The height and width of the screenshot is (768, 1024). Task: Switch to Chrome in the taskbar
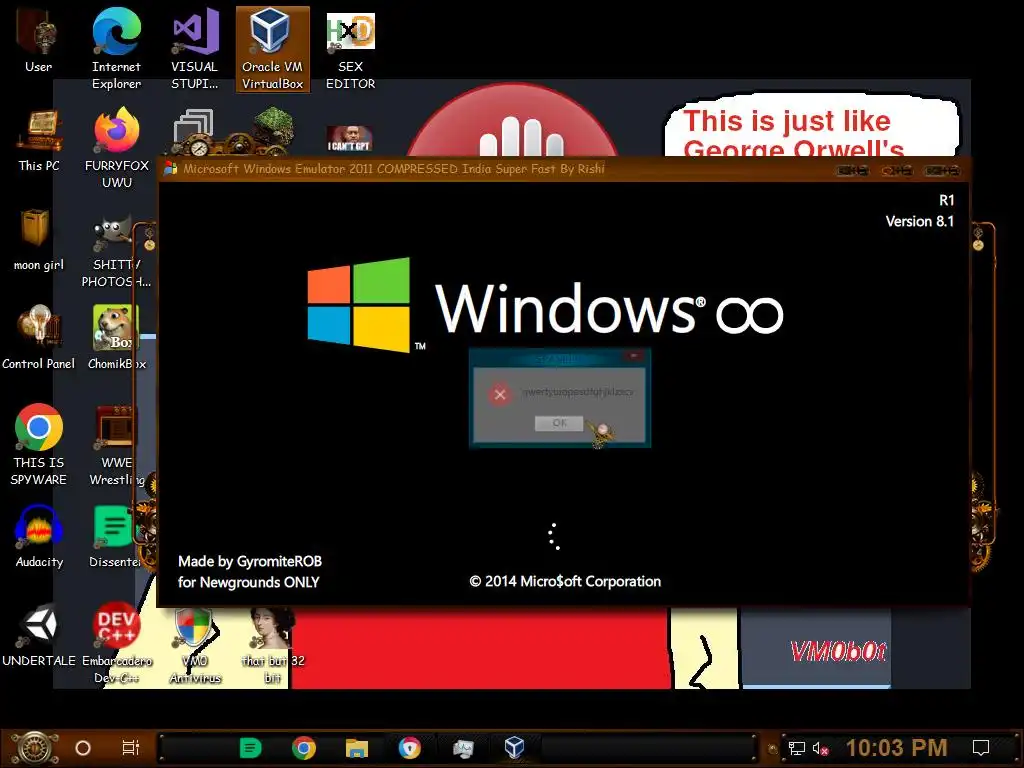tap(304, 748)
